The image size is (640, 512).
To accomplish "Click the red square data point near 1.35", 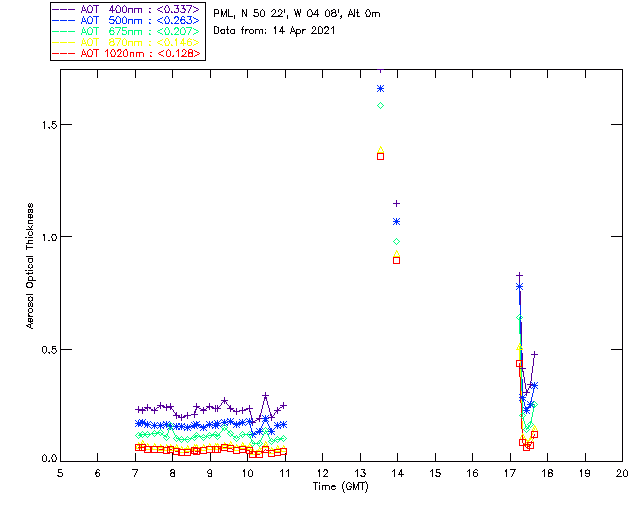I will (380, 156).
